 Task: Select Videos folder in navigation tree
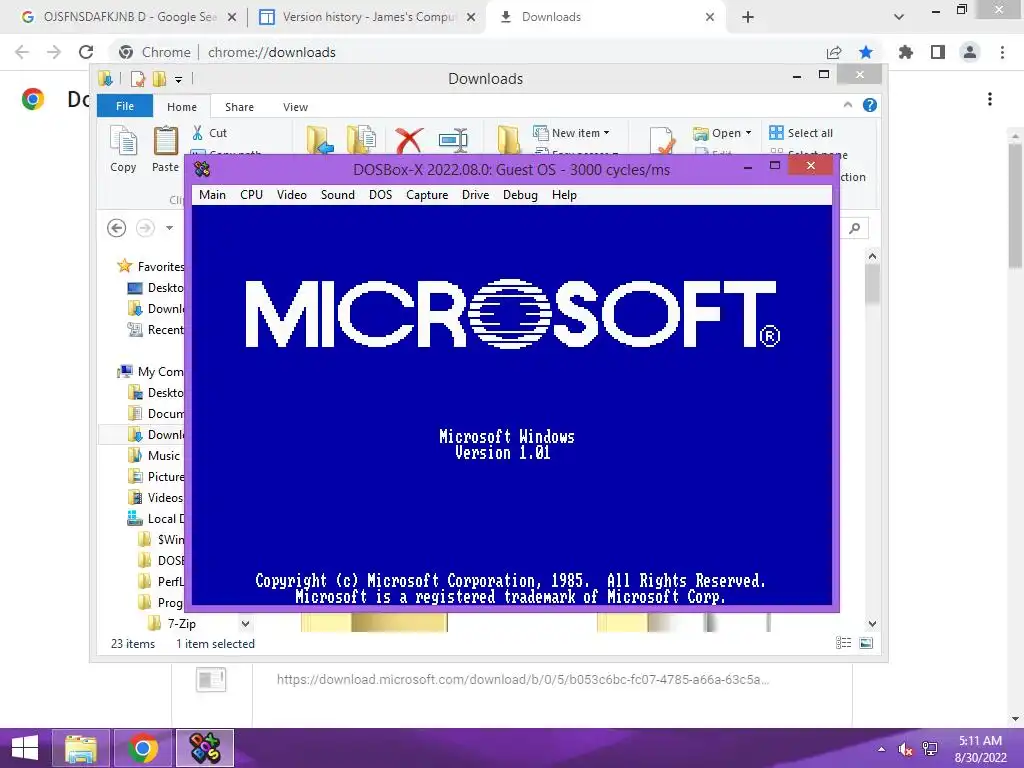click(x=155, y=498)
